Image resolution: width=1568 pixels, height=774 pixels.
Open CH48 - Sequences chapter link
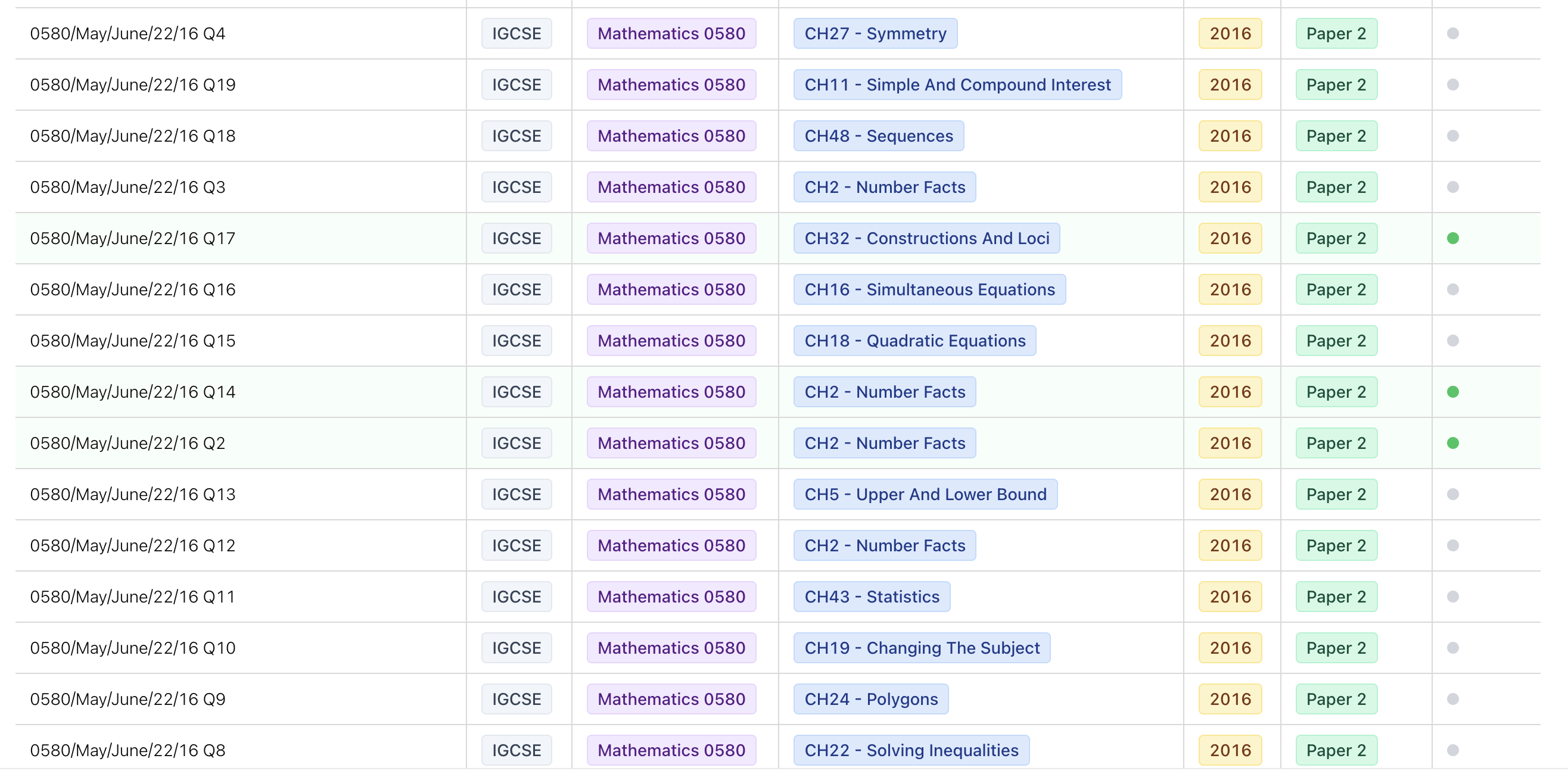(x=879, y=136)
